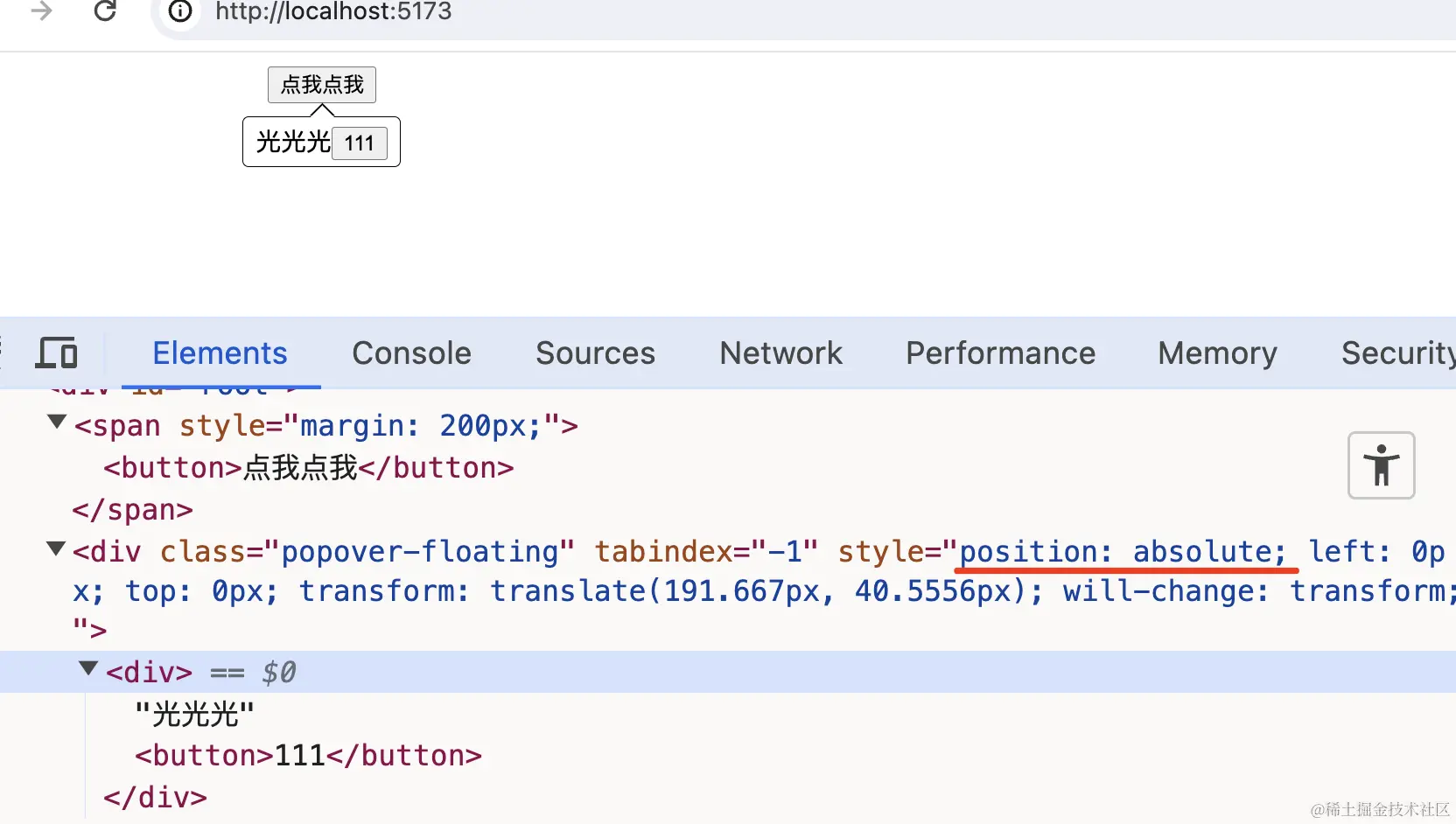
Task: Select the Elements tab
Action: point(220,353)
